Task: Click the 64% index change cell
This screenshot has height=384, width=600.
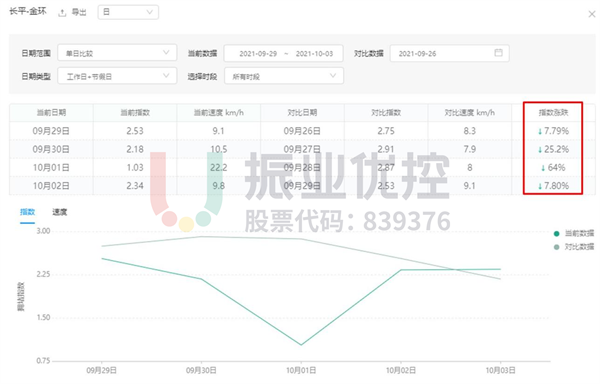Action: click(553, 168)
